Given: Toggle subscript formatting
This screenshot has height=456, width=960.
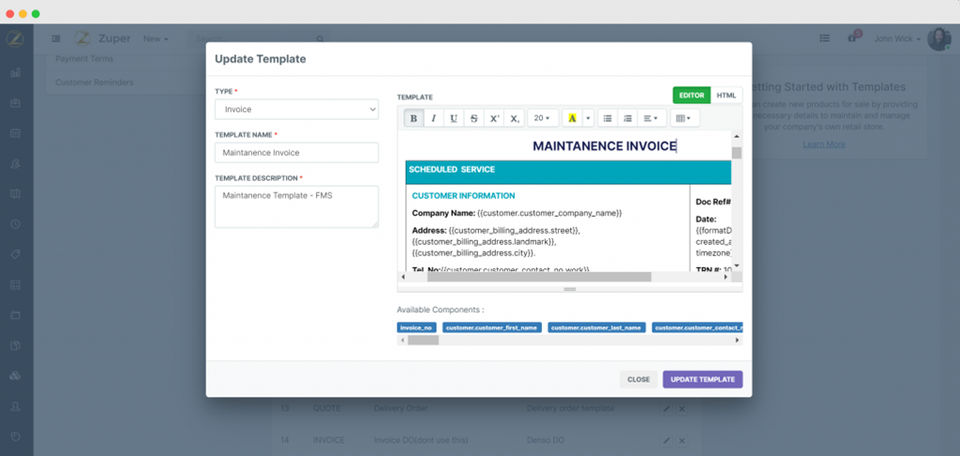Looking at the screenshot, I should 514,118.
